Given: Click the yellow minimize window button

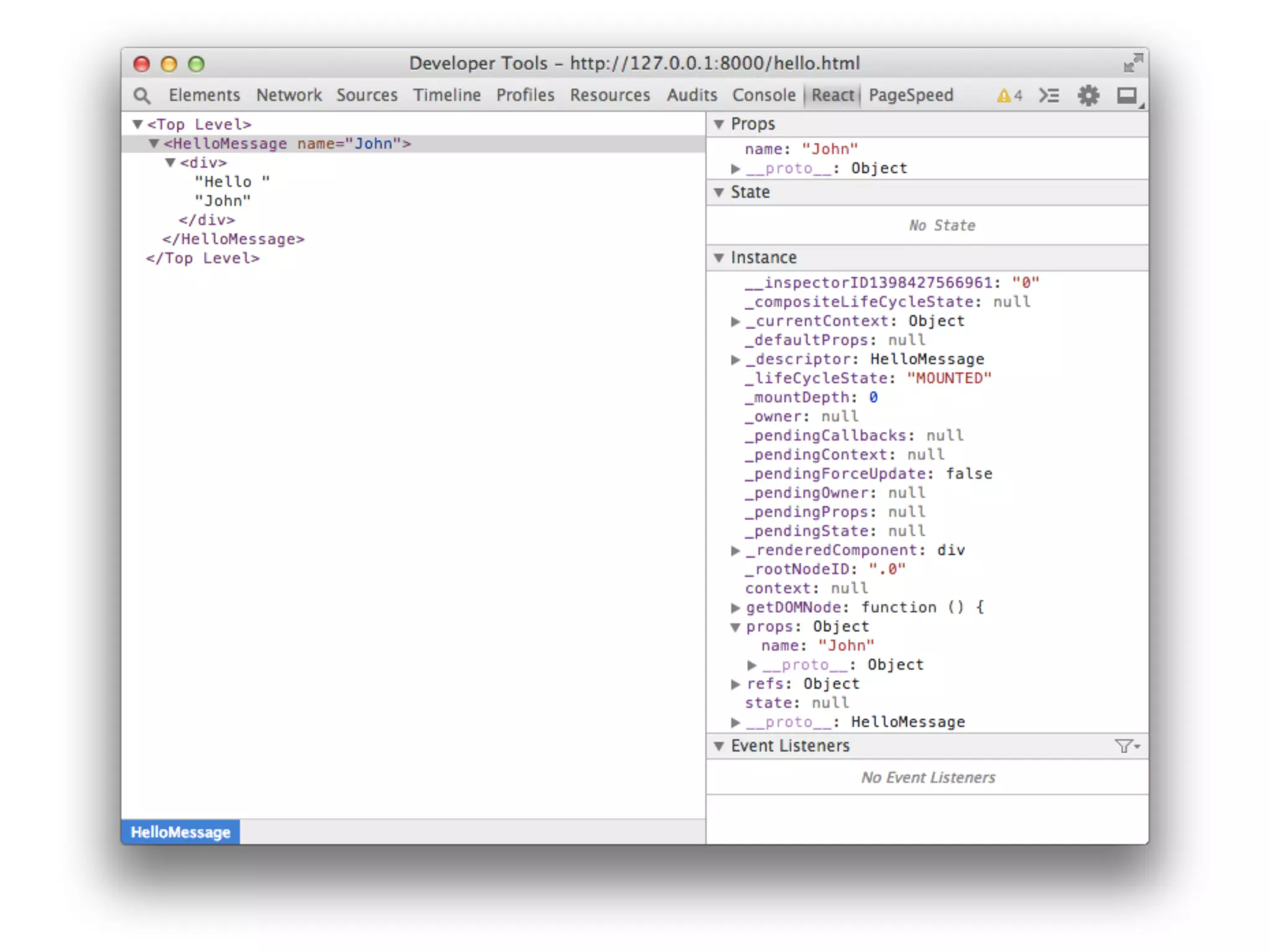Looking at the screenshot, I should tap(169, 64).
